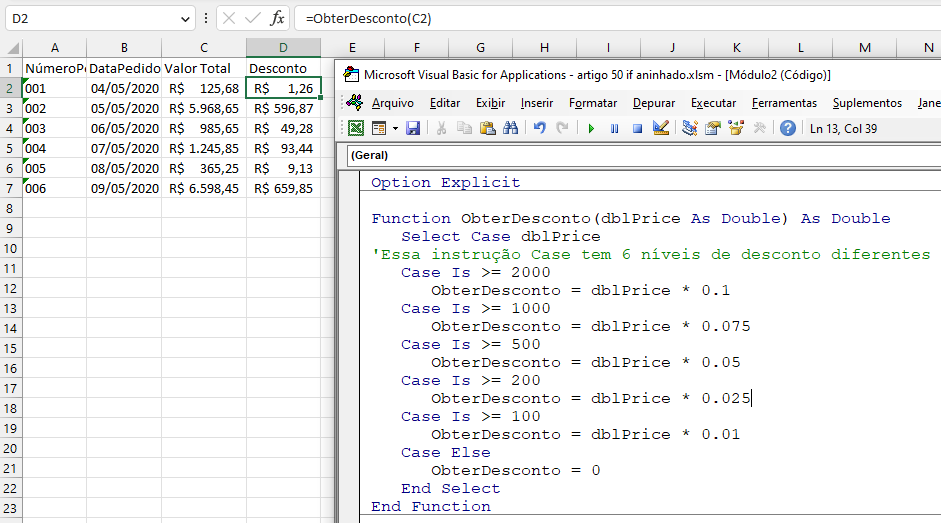The image size is (941, 523).
Task: Click the Insert Function fx icon
Action: pos(277,19)
